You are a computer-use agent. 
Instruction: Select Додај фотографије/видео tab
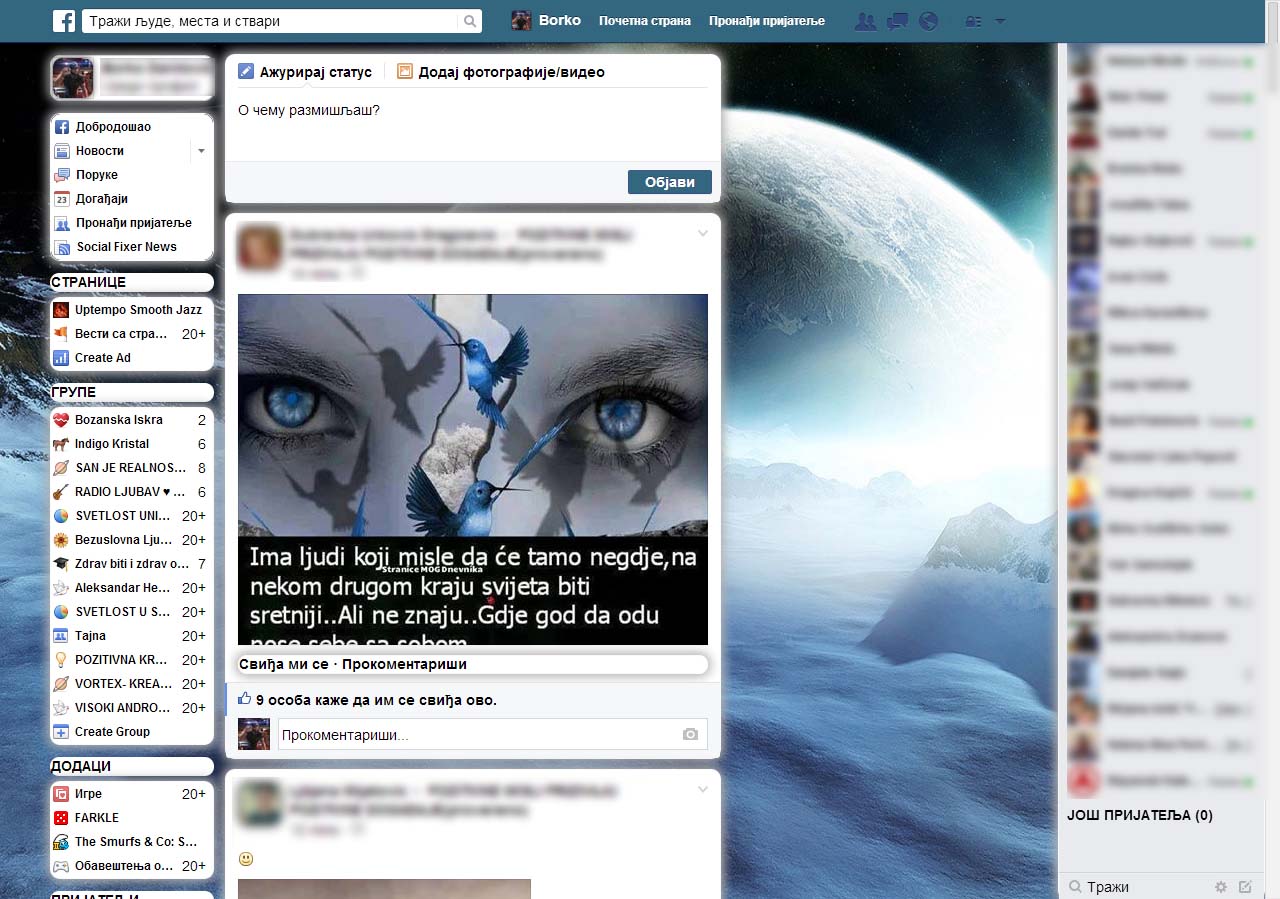tap(501, 72)
